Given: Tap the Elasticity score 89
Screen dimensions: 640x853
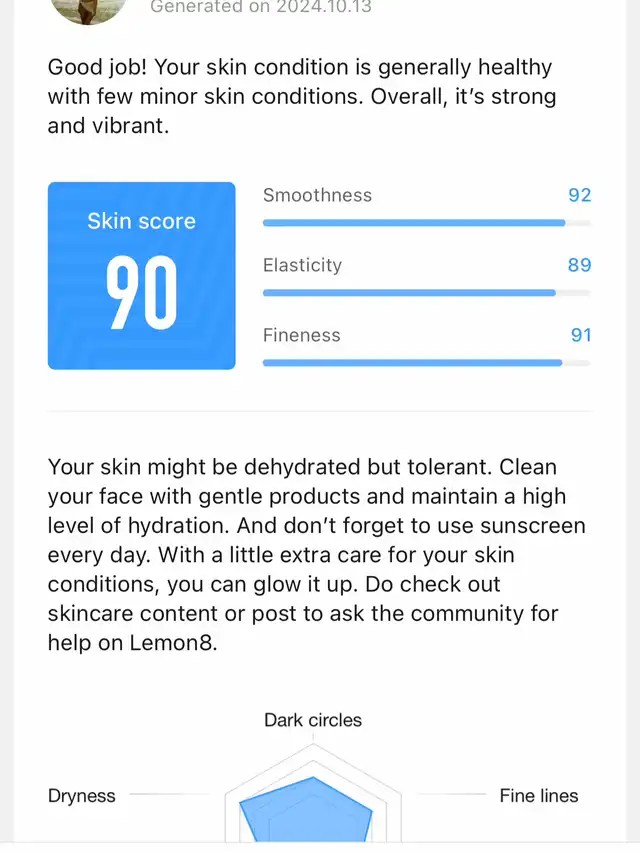Looking at the screenshot, I should [x=580, y=265].
